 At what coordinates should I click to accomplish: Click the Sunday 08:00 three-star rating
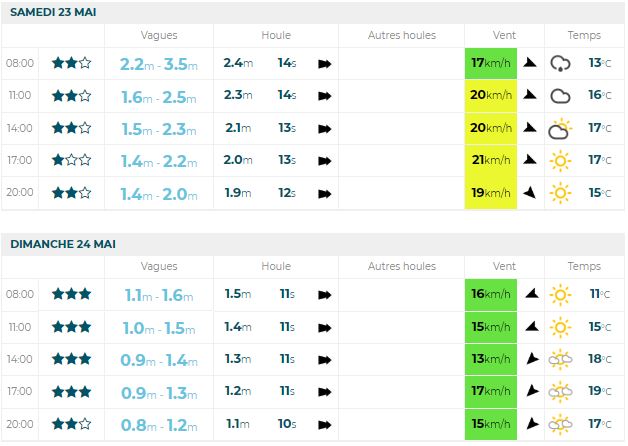point(72,294)
